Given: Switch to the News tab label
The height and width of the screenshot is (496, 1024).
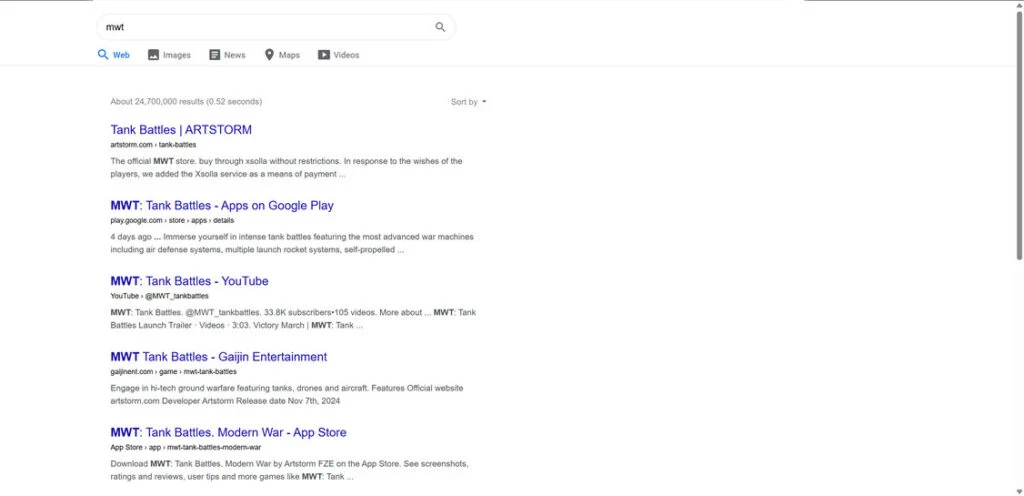Looking at the screenshot, I should coord(234,55).
